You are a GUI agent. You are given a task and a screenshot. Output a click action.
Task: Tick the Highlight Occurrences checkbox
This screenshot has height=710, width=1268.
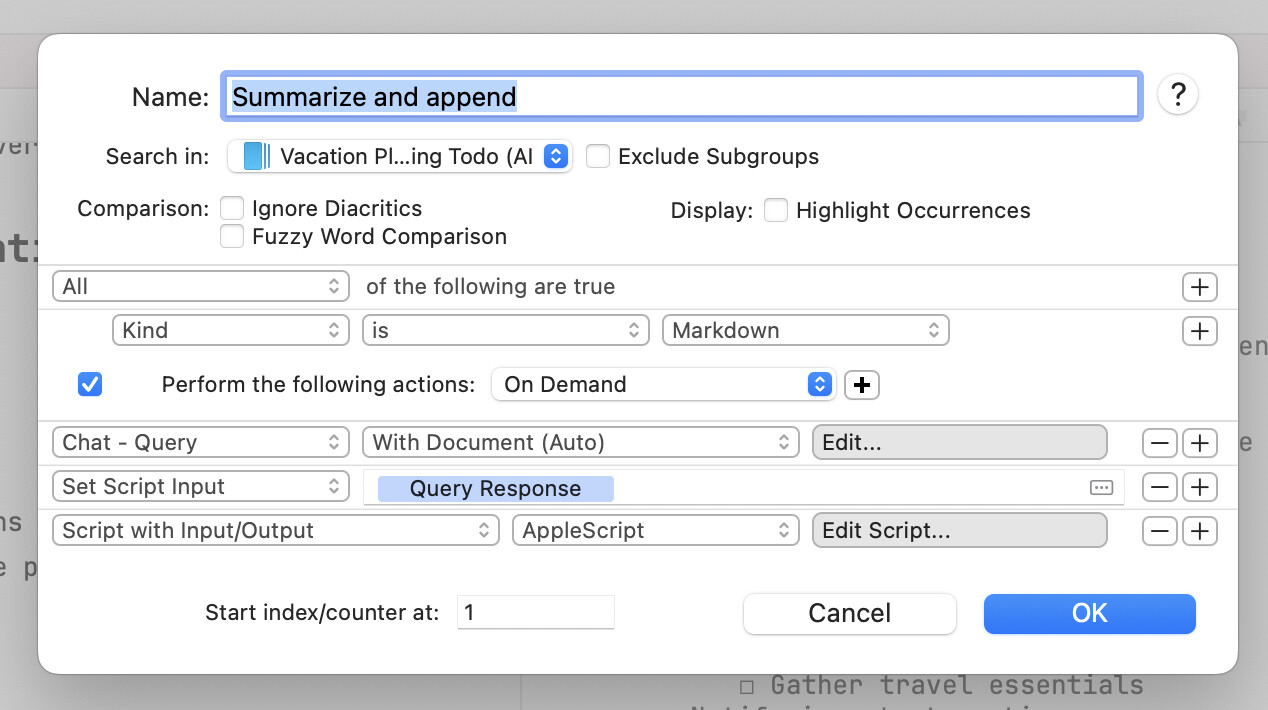[x=776, y=210]
